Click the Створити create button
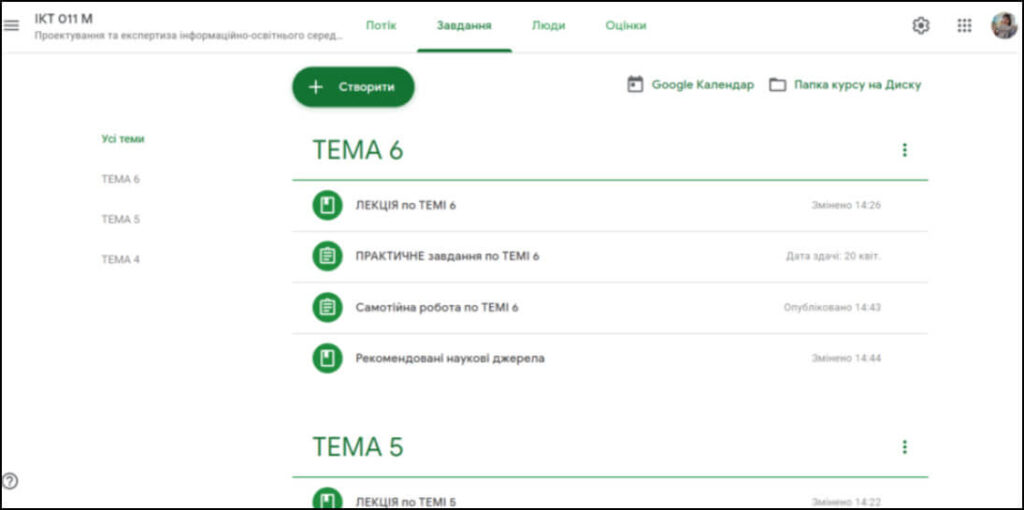Image resolution: width=1024 pixels, height=510 pixels. coord(353,87)
